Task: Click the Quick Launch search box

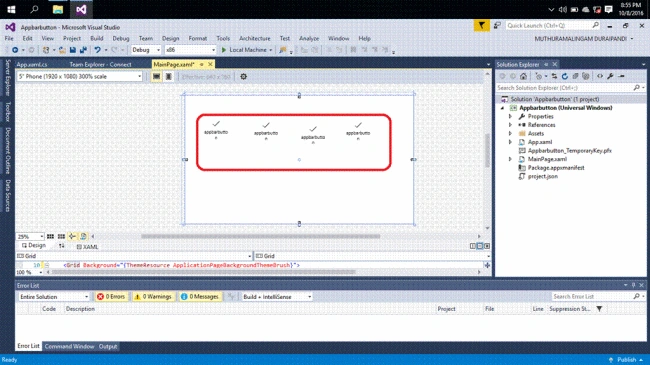Action: (x=553, y=26)
